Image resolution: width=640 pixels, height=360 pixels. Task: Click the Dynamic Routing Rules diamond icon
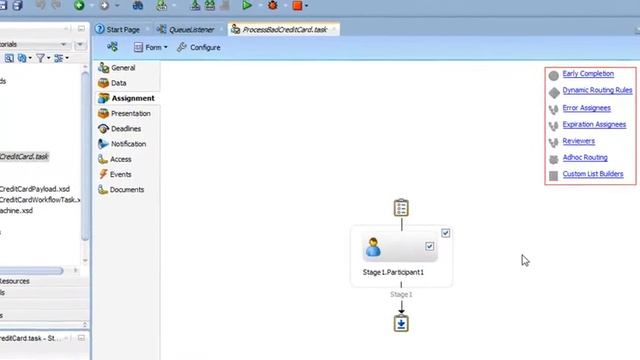[x=554, y=93]
